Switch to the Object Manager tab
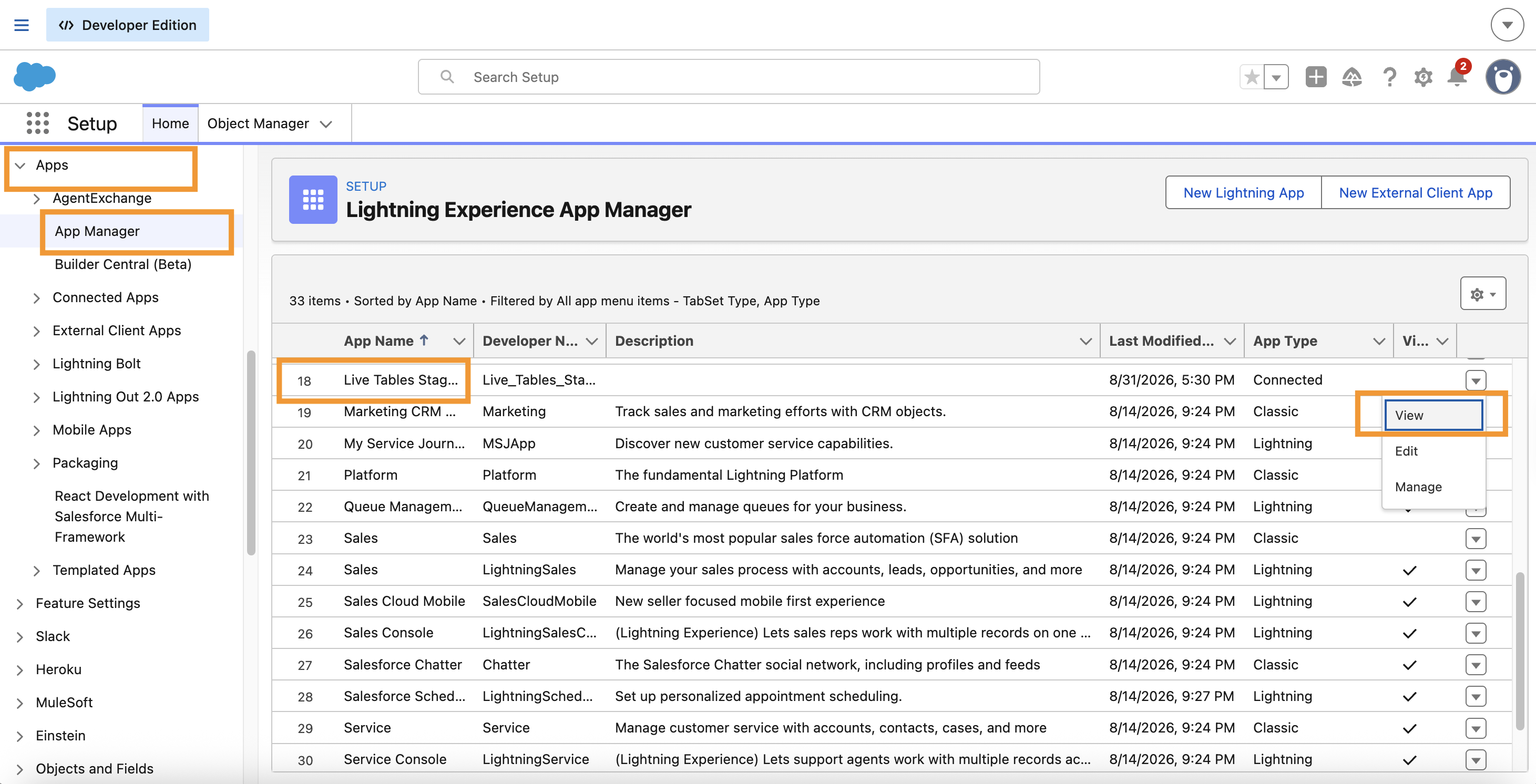The width and height of the screenshot is (1536, 784). (x=258, y=123)
